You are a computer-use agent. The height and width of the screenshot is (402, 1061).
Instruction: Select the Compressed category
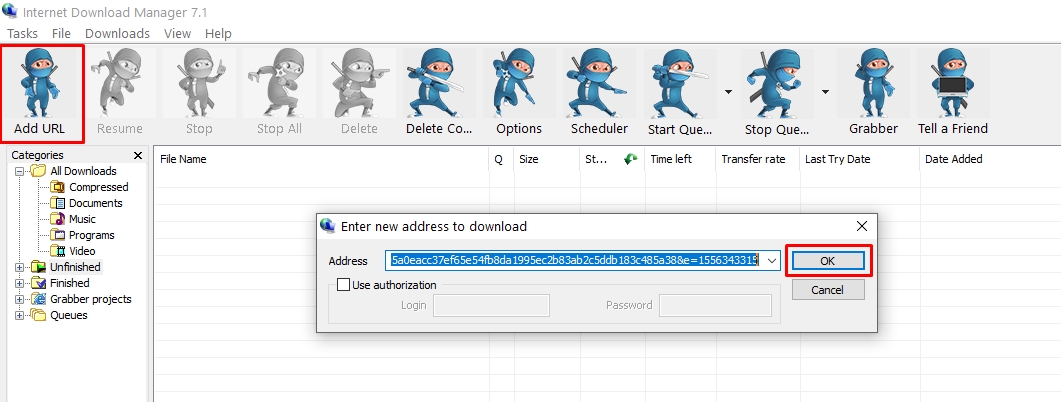[99, 187]
